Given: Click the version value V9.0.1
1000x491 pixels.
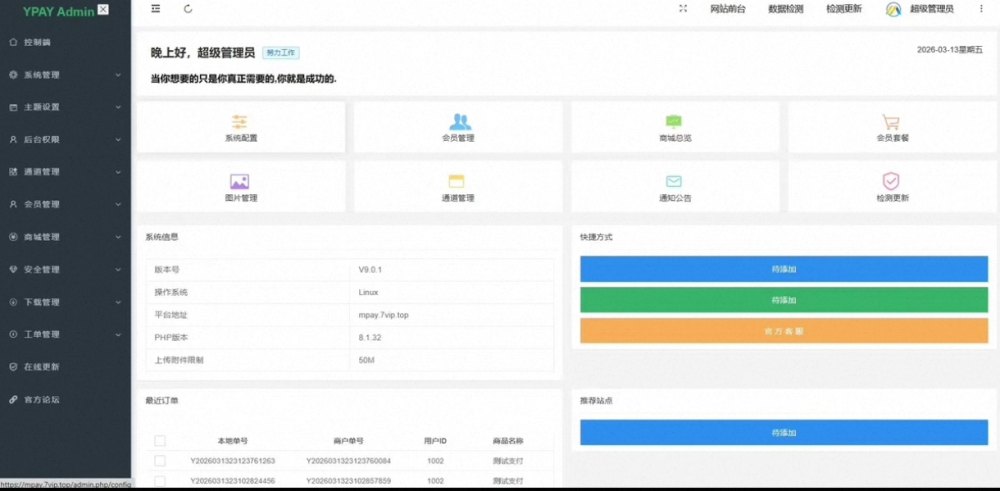Looking at the screenshot, I should (x=370, y=270).
